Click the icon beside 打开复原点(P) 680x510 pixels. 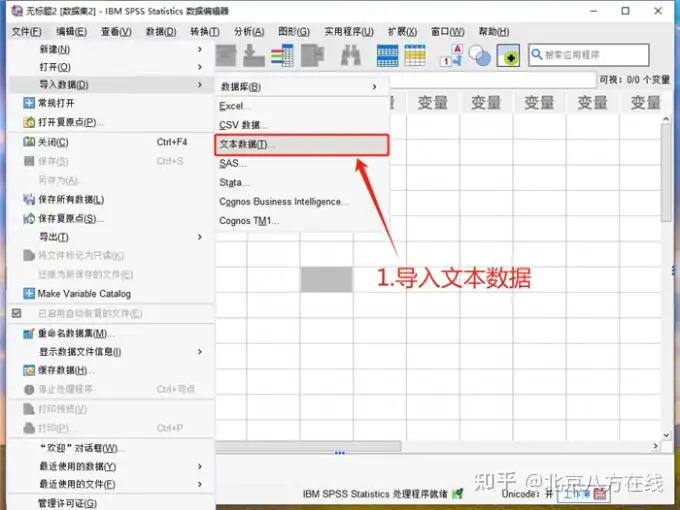(x=29, y=122)
